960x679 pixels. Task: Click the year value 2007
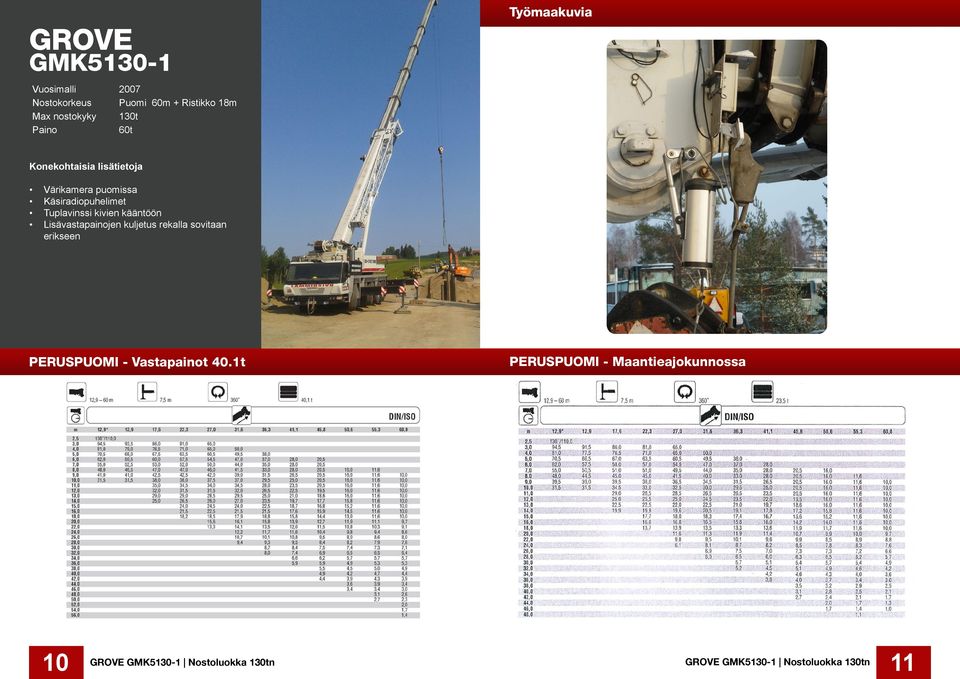coord(130,89)
